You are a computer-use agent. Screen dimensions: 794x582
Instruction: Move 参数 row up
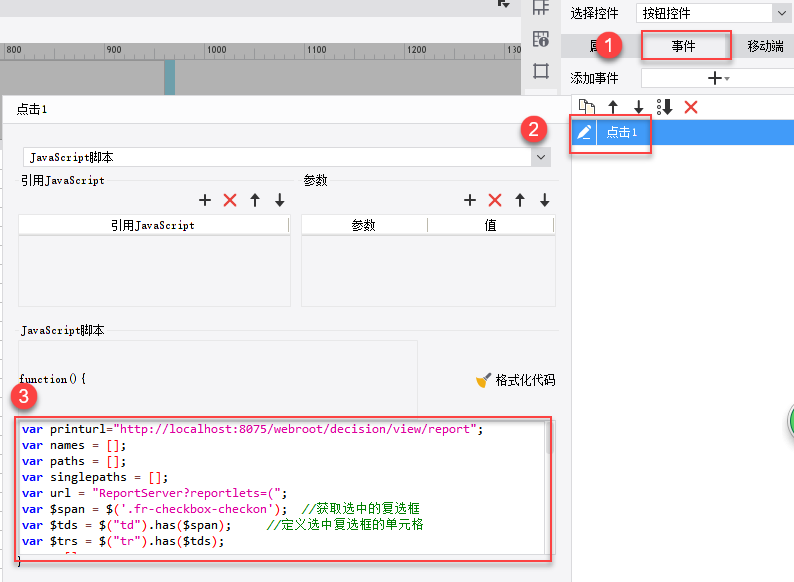pos(520,200)
